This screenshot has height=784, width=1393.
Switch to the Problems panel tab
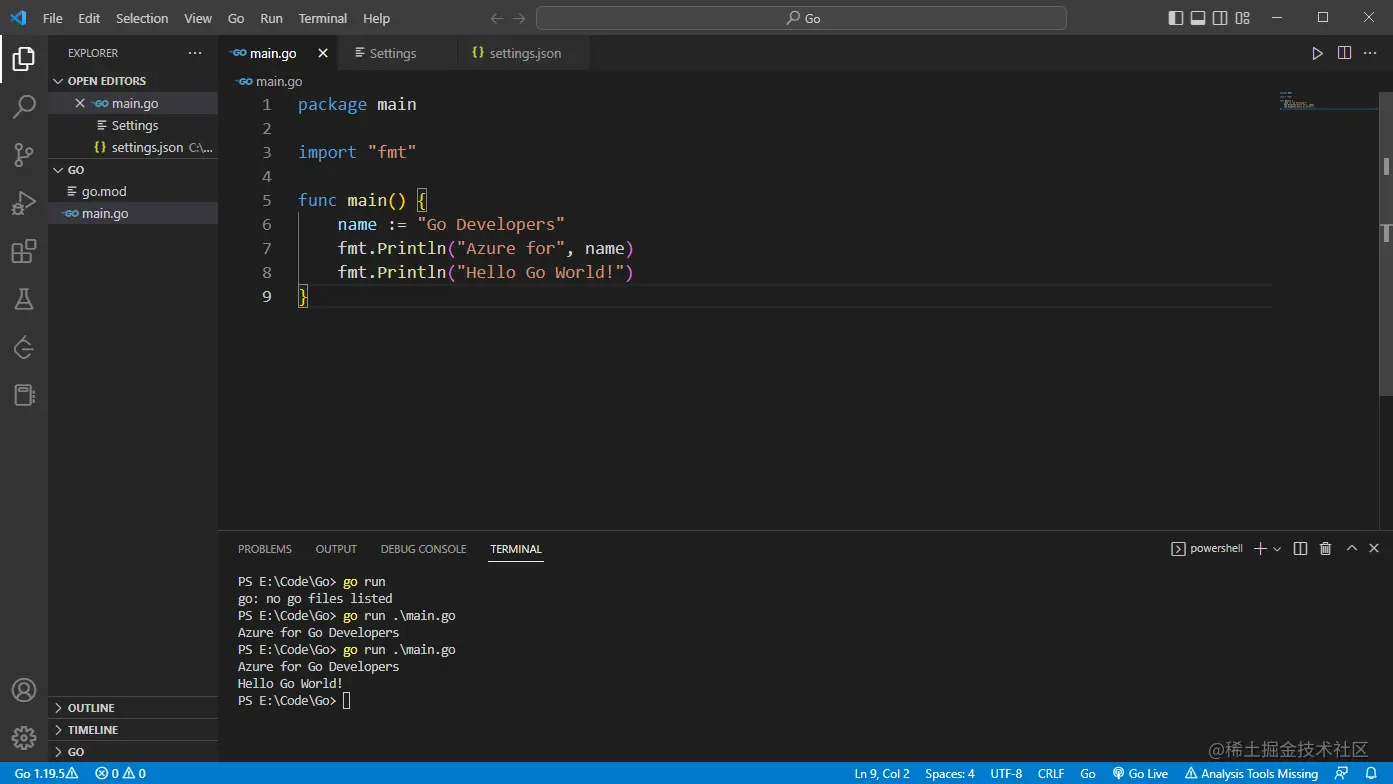coord(265,549)
